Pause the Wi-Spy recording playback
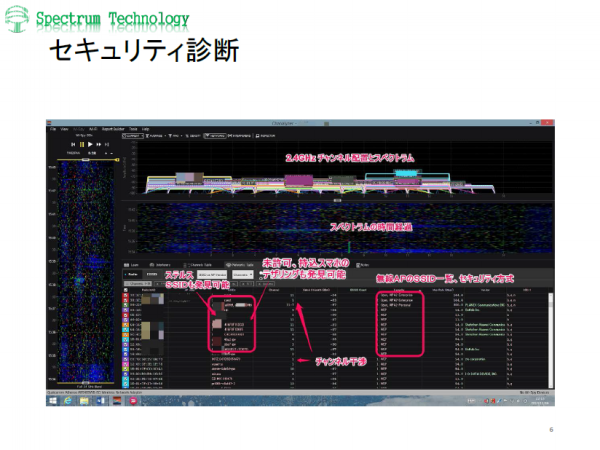 82,145
